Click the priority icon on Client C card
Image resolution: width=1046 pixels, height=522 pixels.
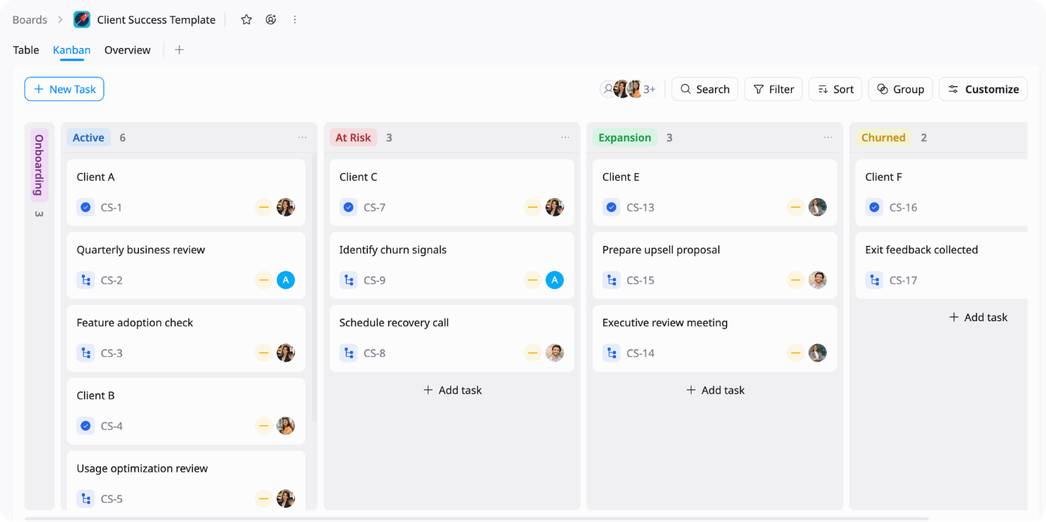pos(532,207)
